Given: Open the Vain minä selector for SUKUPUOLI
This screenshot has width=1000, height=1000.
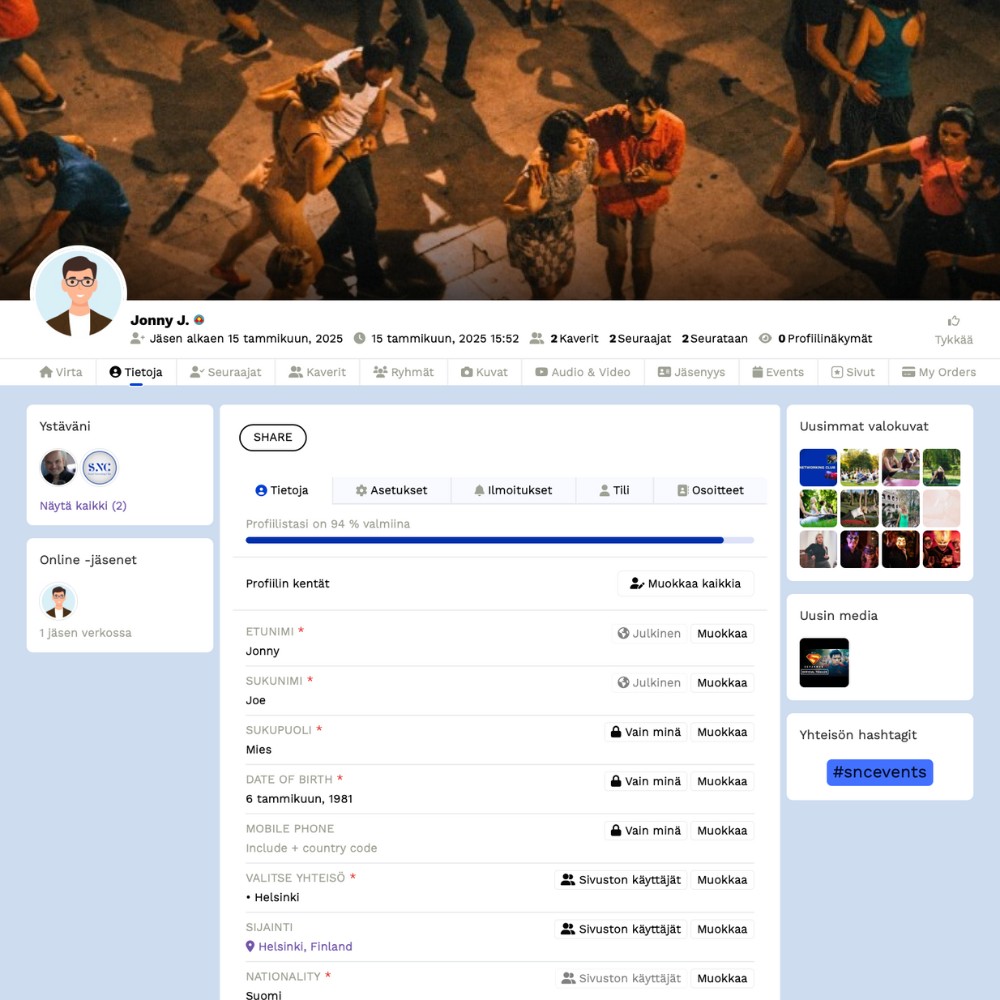Looking at the screenshot, I should coord(645,732).
